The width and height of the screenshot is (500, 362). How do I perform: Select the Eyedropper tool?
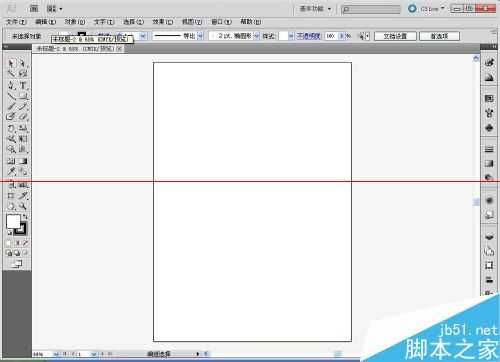coord(11,172)
